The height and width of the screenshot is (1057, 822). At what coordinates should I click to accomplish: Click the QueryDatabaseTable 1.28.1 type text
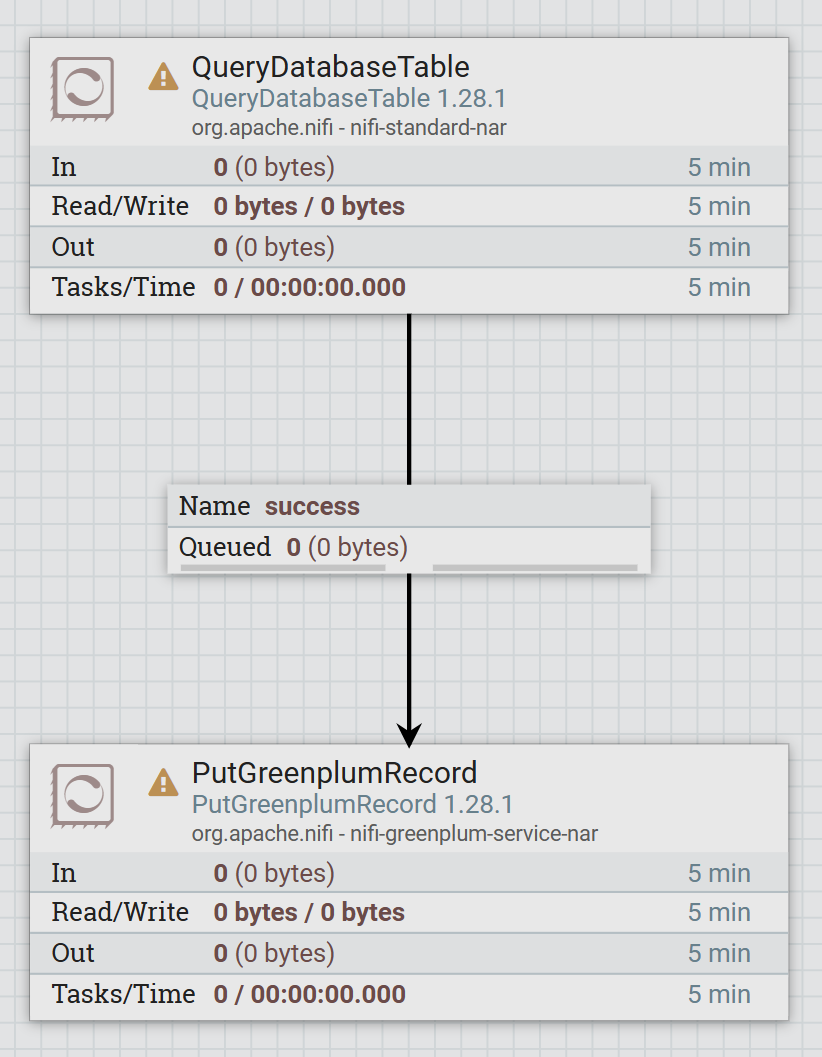pyautogui.click(x=349, y=98)
